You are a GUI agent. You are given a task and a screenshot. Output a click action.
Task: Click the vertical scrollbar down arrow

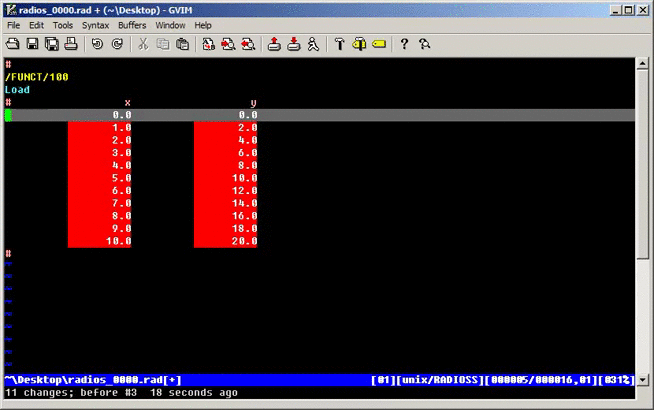click(642, 380)
